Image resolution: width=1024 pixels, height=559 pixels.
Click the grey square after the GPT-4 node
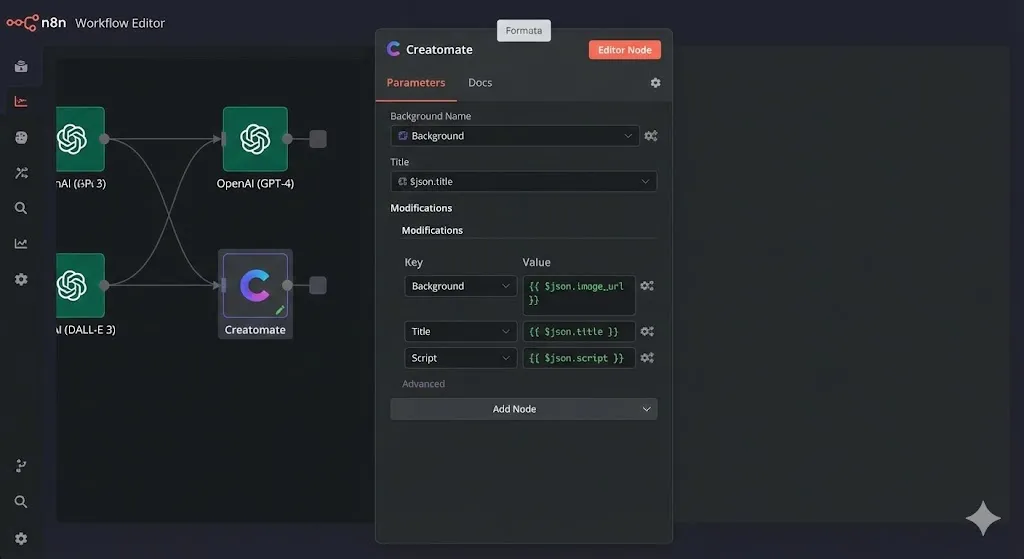[318, 139]
